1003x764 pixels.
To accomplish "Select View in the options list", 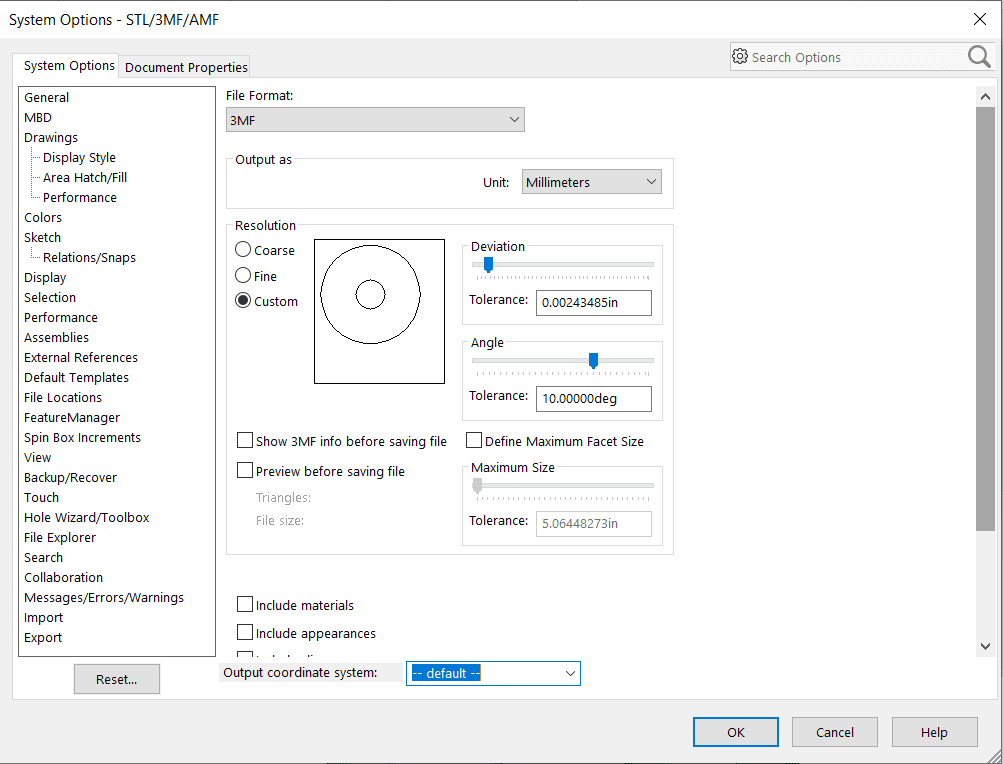I will coord(37,458).
